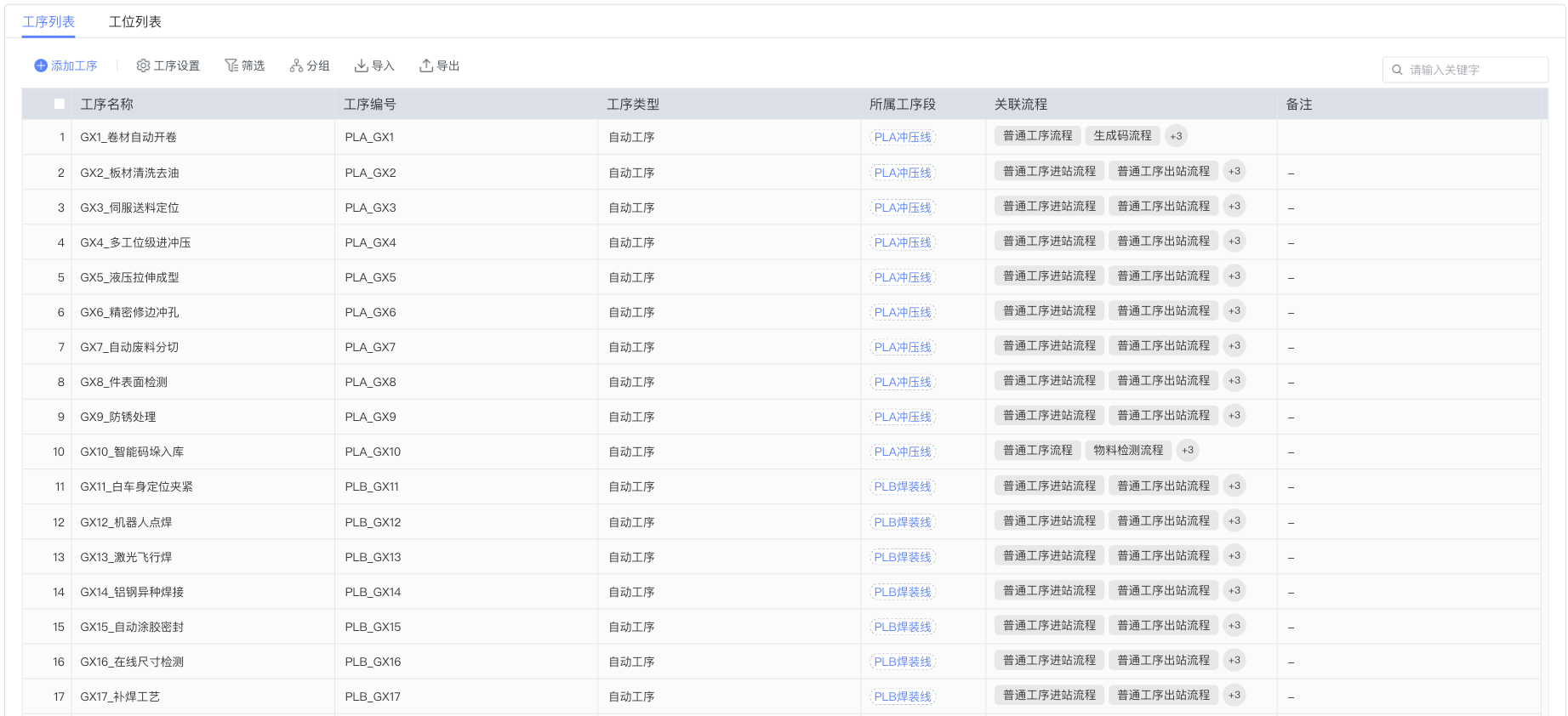
Task: Open 工序设置 gear settings
Action: 143,65
